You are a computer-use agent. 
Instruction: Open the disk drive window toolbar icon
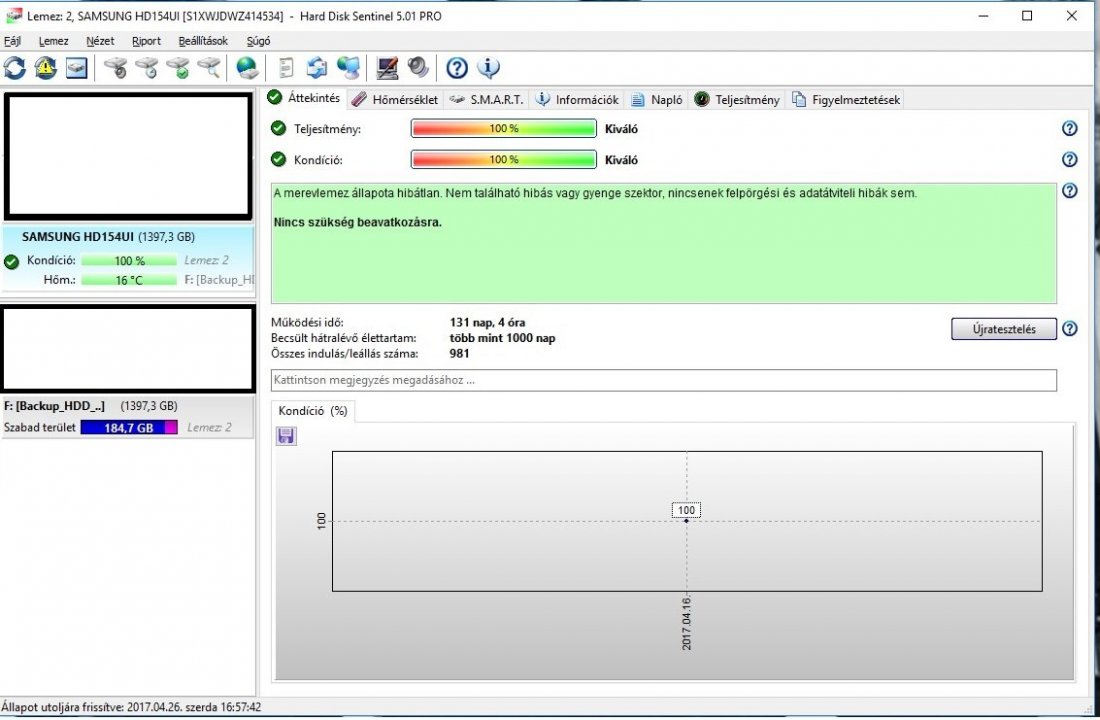(x=76, y=68)
